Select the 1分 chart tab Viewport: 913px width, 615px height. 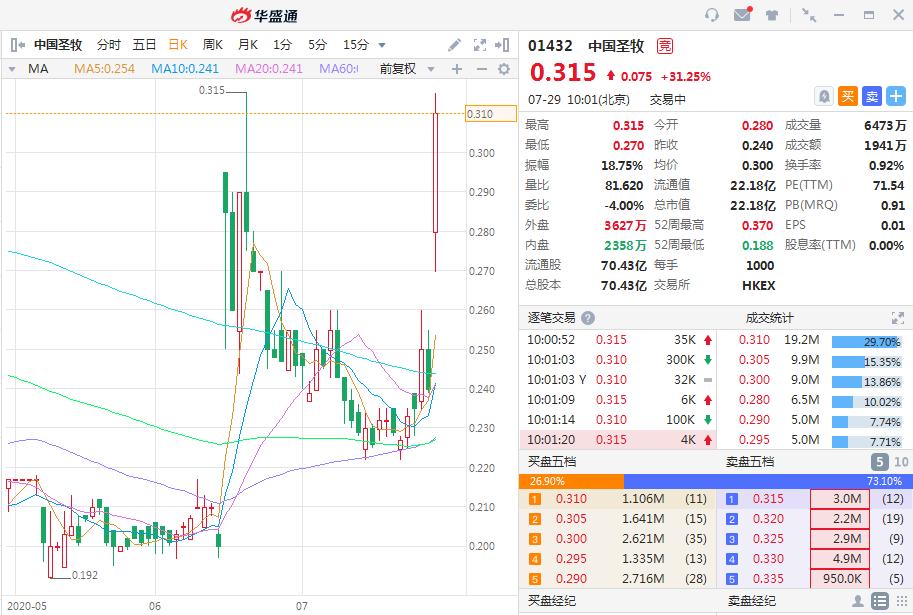[282, 45]
